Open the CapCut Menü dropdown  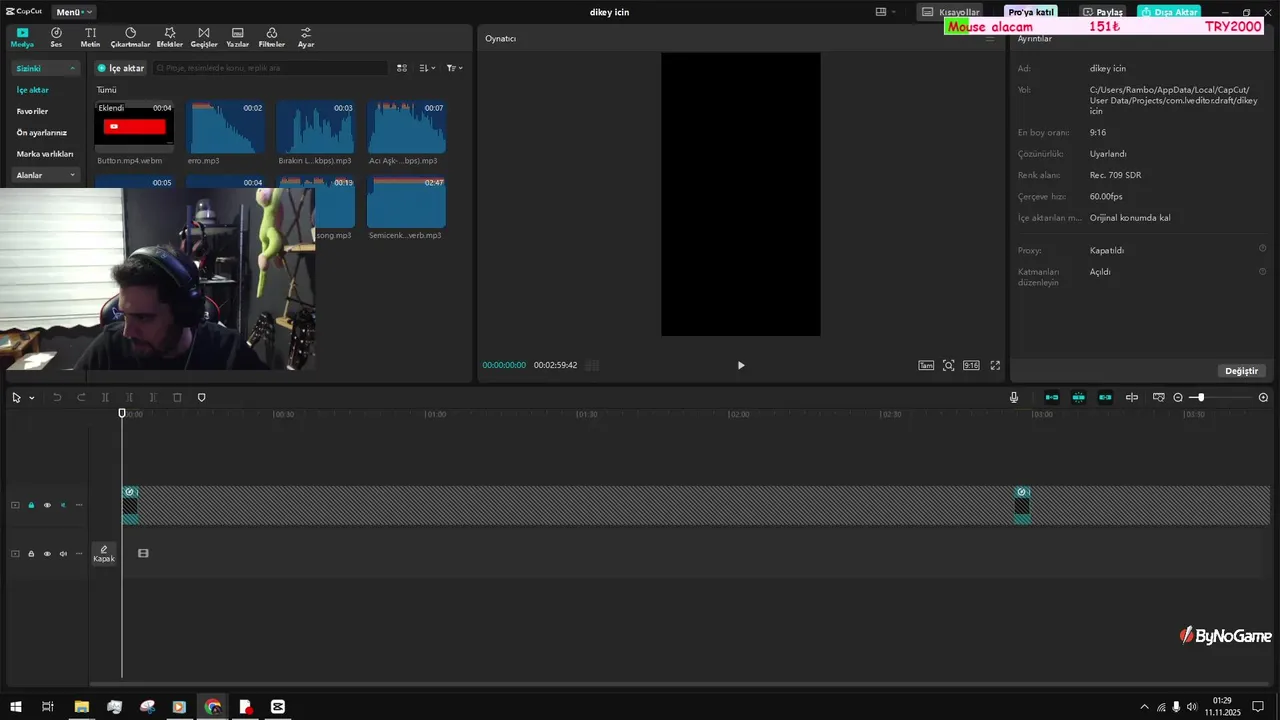pos(74,12)
